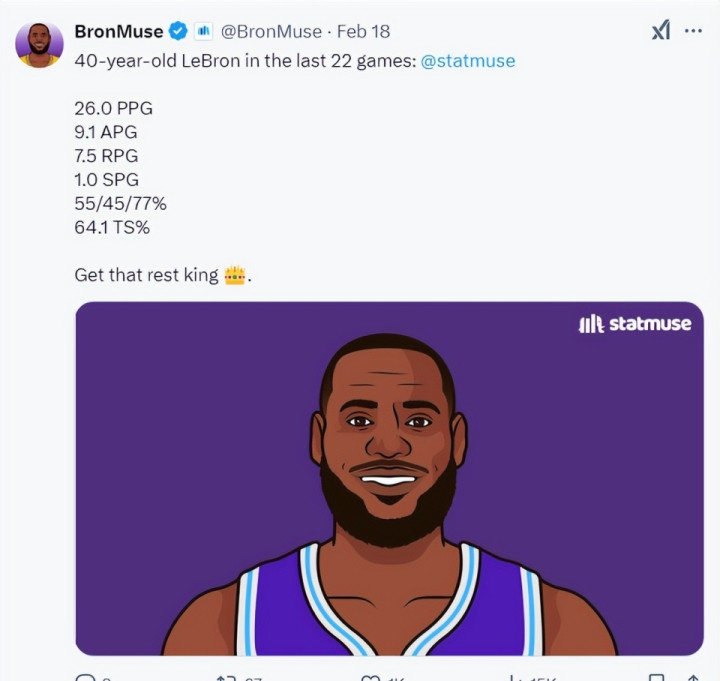
Task: Open BronMuse profile avatar picture
Action: tap(39, 45)
